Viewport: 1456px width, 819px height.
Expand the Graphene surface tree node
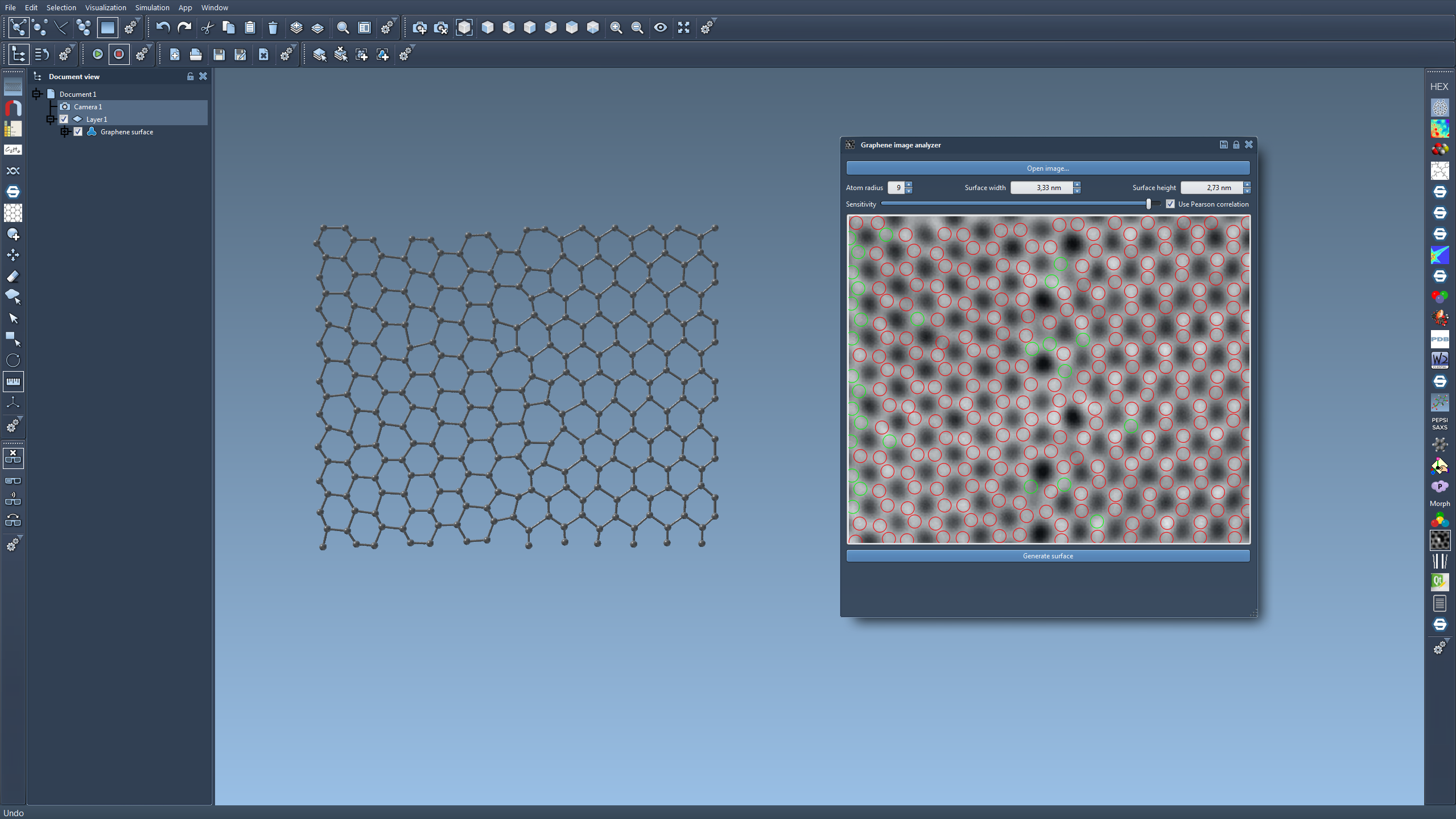pyautogui.click(x=65, y=131)
